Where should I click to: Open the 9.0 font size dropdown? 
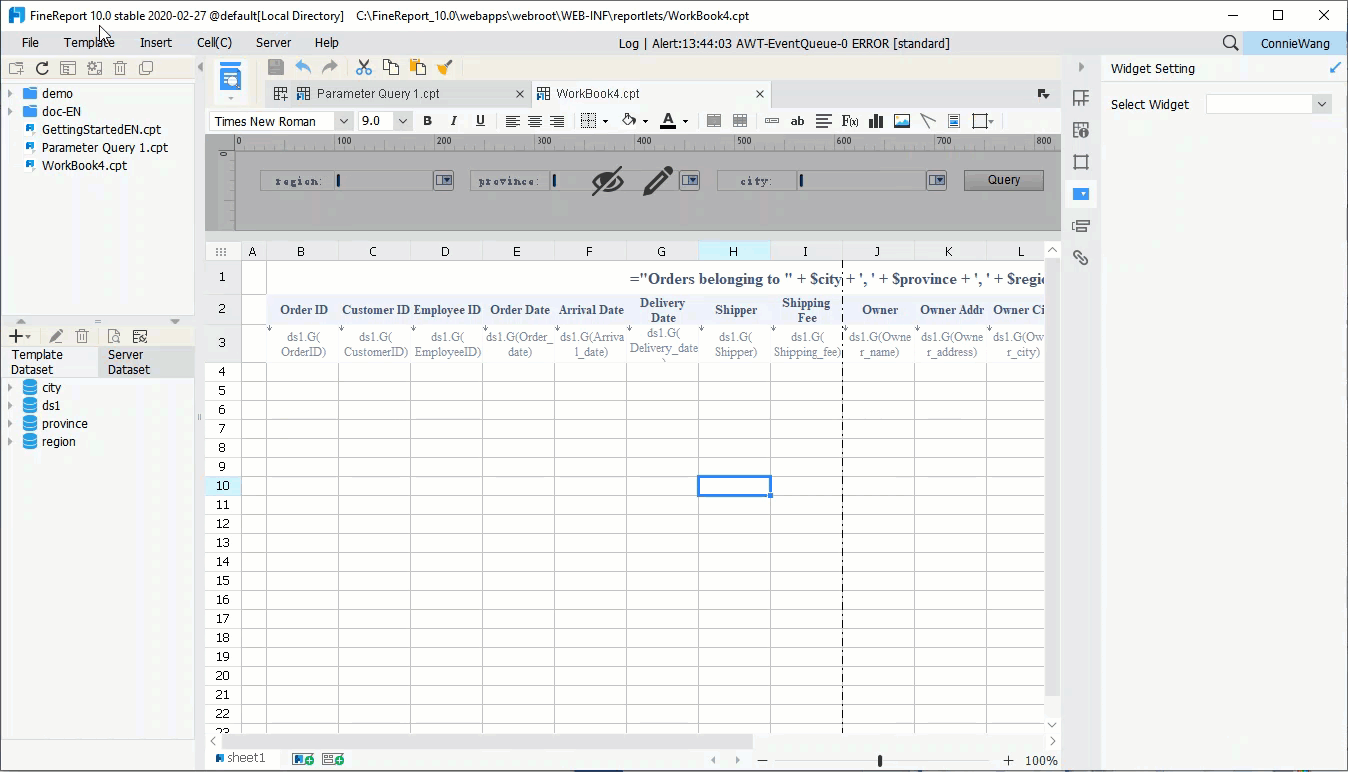pyautogui.click(x=402, y=121)
